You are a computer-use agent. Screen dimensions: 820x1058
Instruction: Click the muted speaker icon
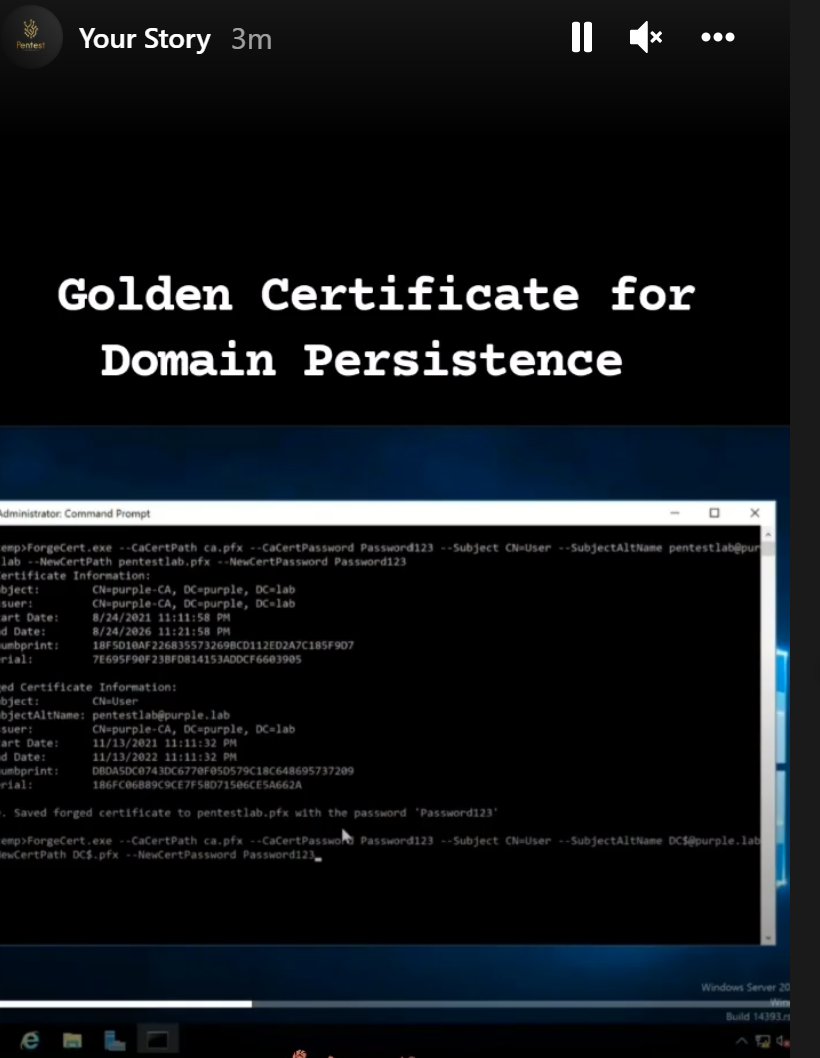(646, 36)
